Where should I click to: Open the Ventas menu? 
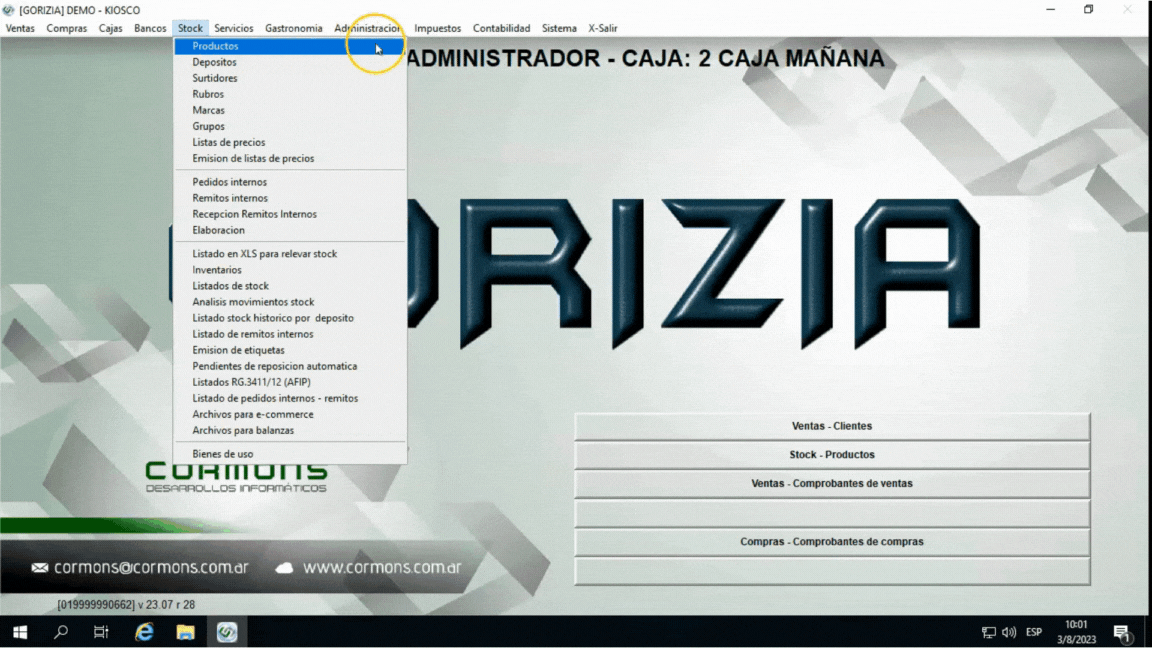tap(20, 28)
